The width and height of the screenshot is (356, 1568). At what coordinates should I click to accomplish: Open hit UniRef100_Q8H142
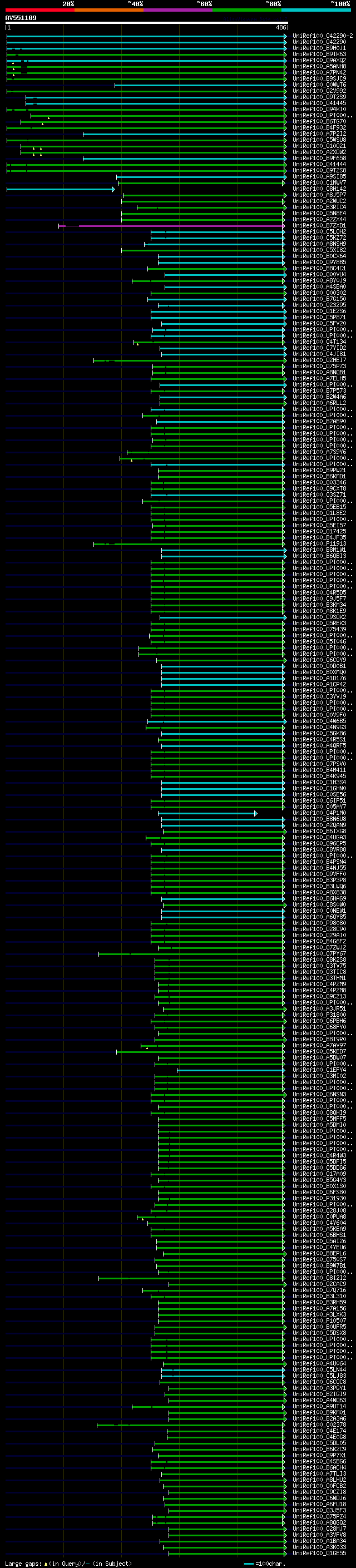[x=319, y=189]
